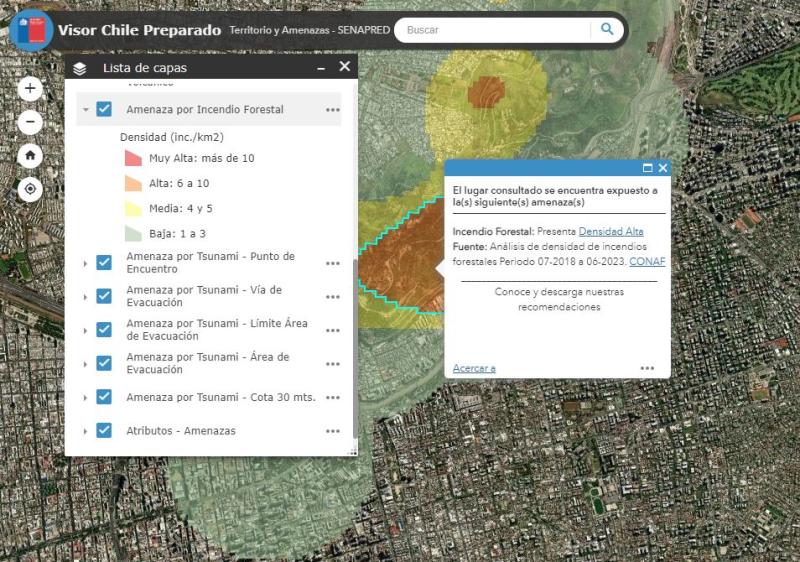
Task: Open options for Atributos - Amenazas layer
Action: click(332, 431)
